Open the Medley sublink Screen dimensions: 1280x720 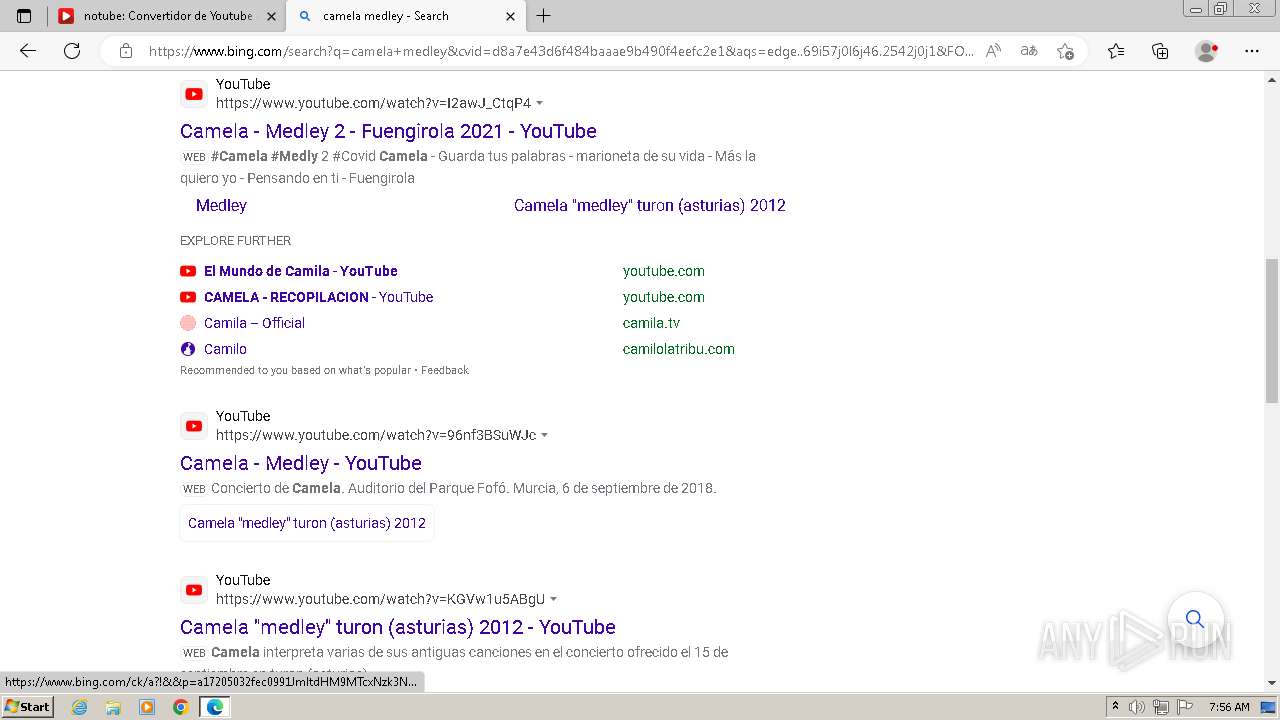221,205
